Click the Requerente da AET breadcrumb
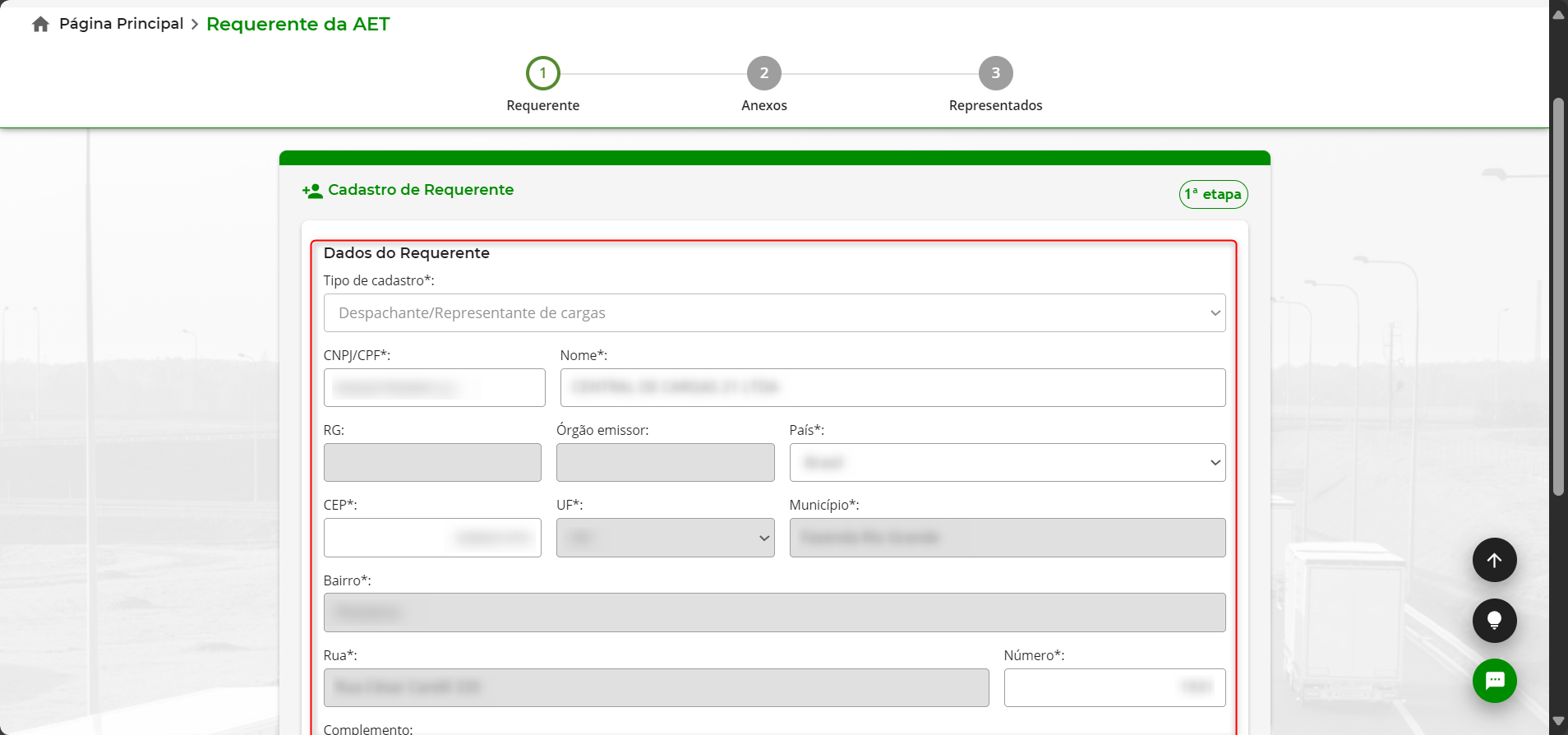 (297, 24)
